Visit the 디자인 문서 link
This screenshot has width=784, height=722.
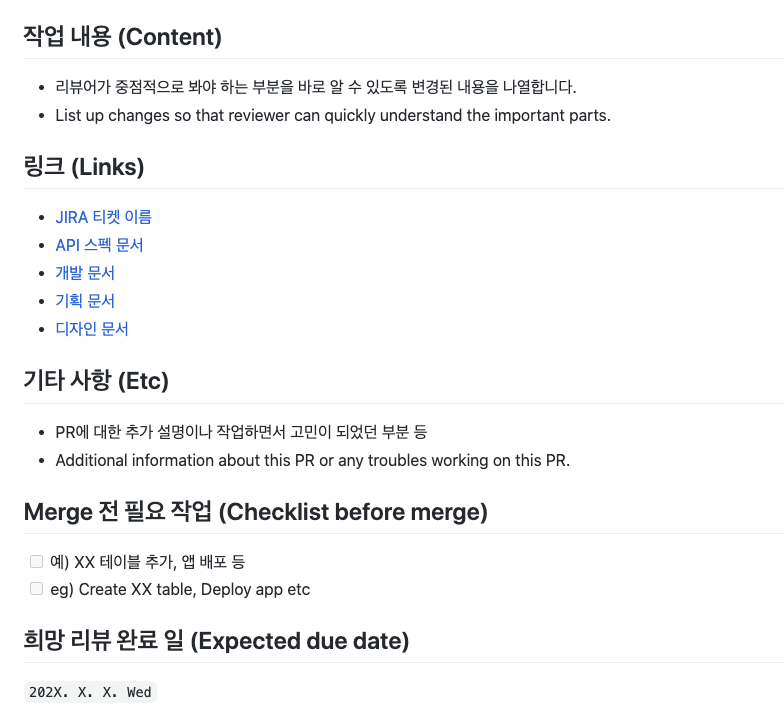[x=92, y=329]
